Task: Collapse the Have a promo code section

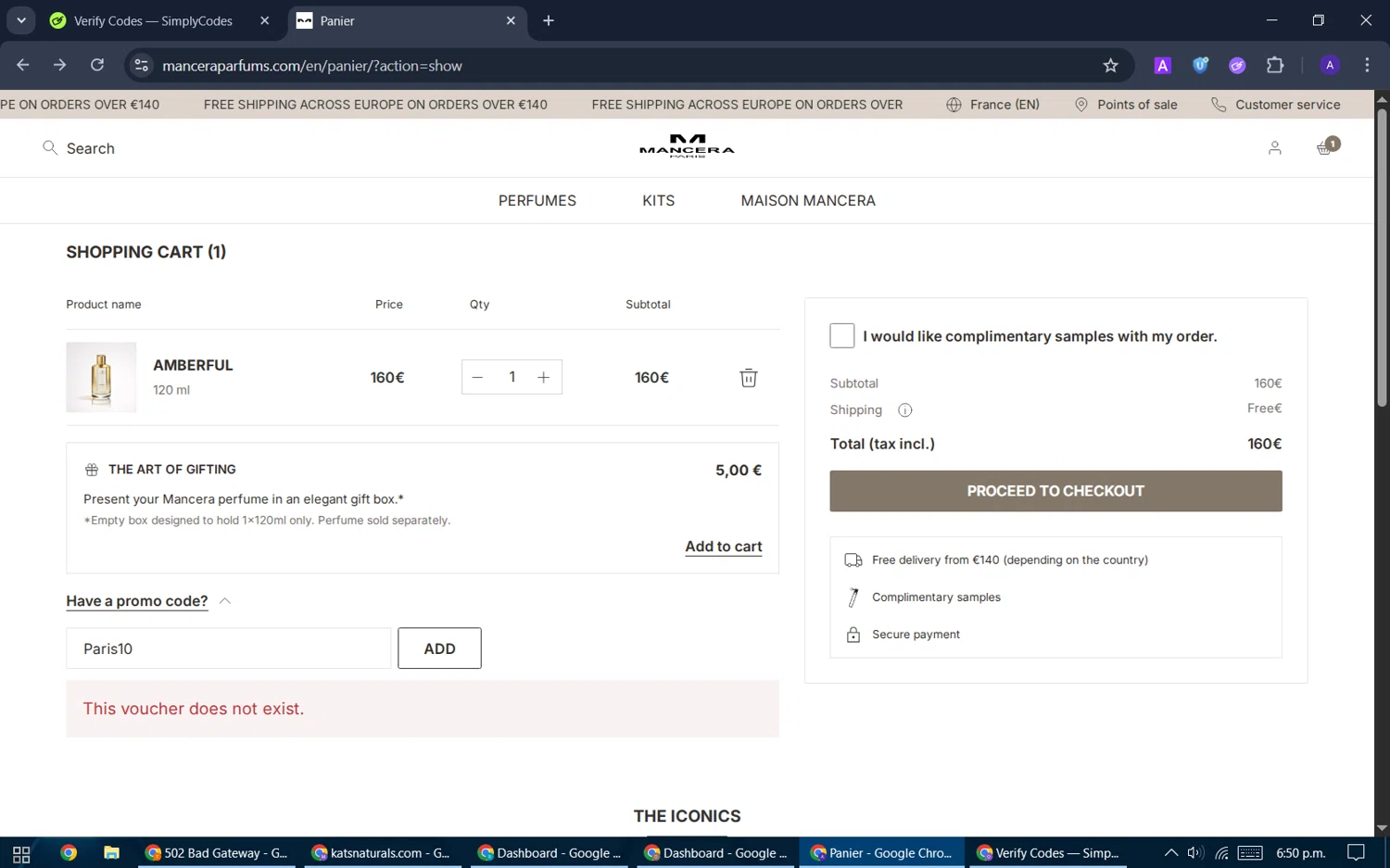Action: point(148,601)
